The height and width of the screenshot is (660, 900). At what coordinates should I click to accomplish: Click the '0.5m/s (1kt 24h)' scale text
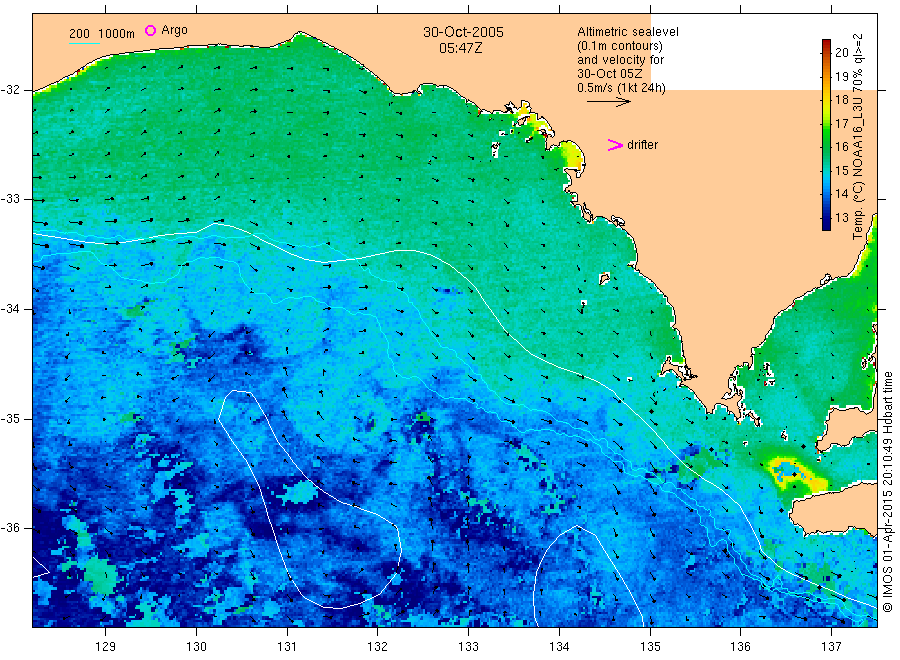(622, 88)
